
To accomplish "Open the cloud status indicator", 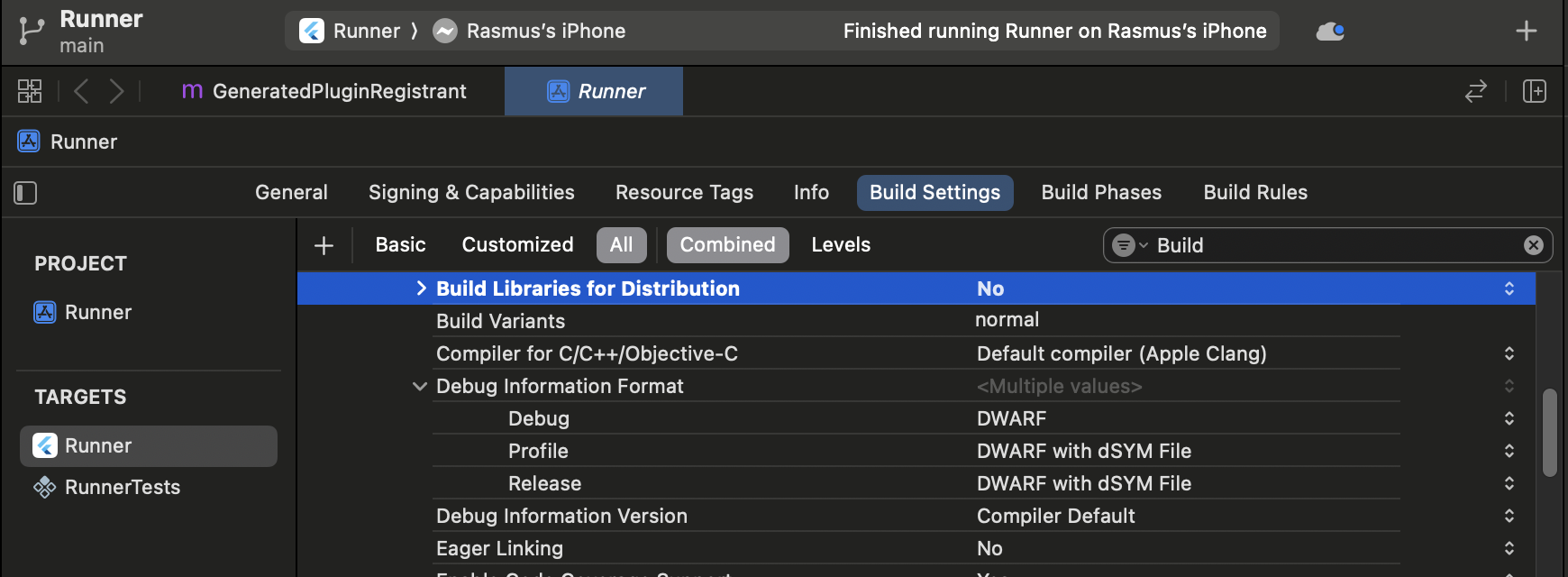I will 1330,32.
